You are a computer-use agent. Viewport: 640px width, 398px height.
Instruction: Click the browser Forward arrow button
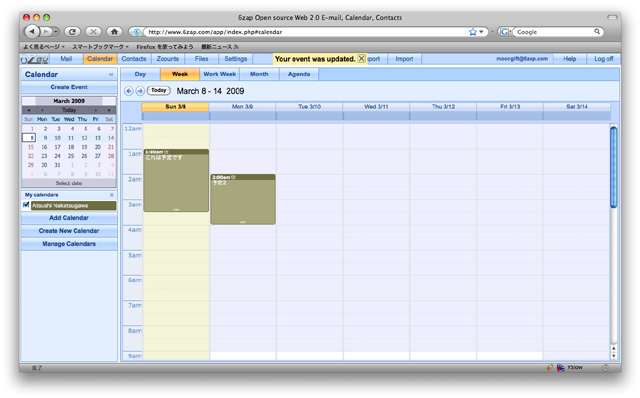[47, 31]
